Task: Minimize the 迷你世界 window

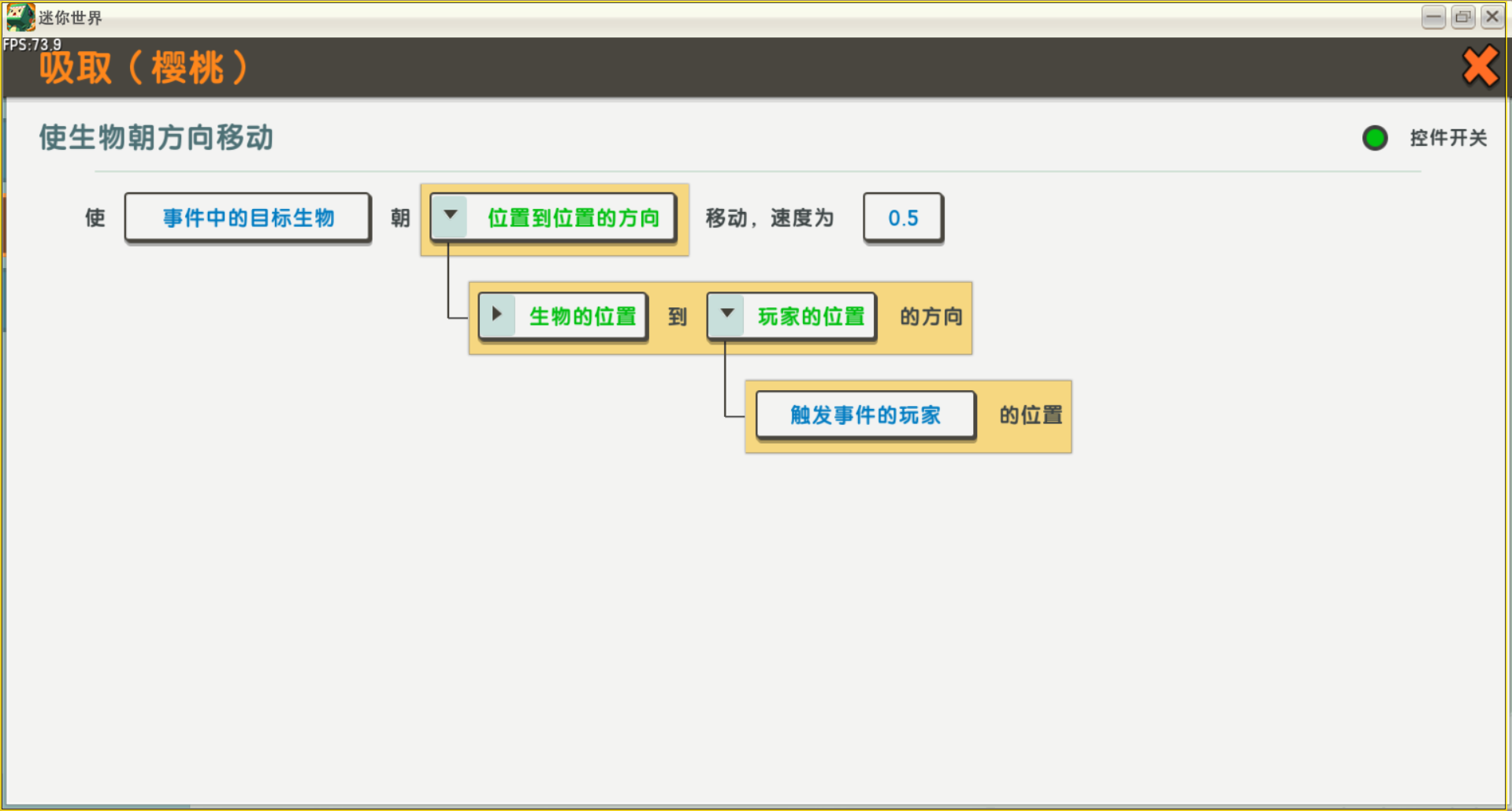Action: [1433, 17]
